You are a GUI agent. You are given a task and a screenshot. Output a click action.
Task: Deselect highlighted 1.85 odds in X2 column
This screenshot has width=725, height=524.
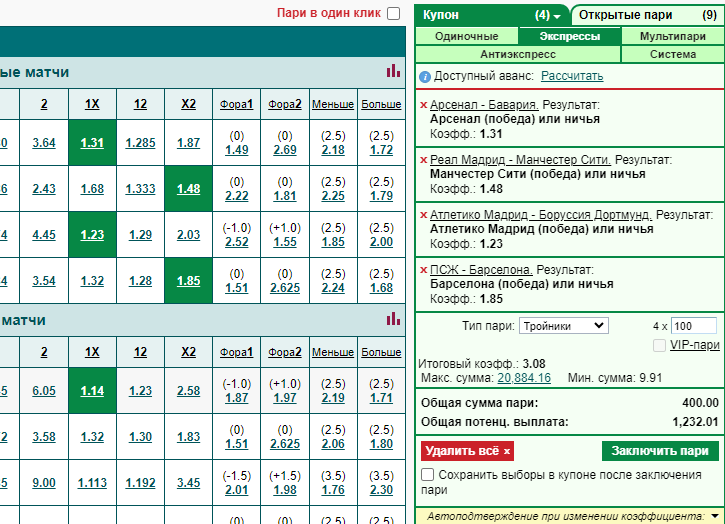point(189,281)
